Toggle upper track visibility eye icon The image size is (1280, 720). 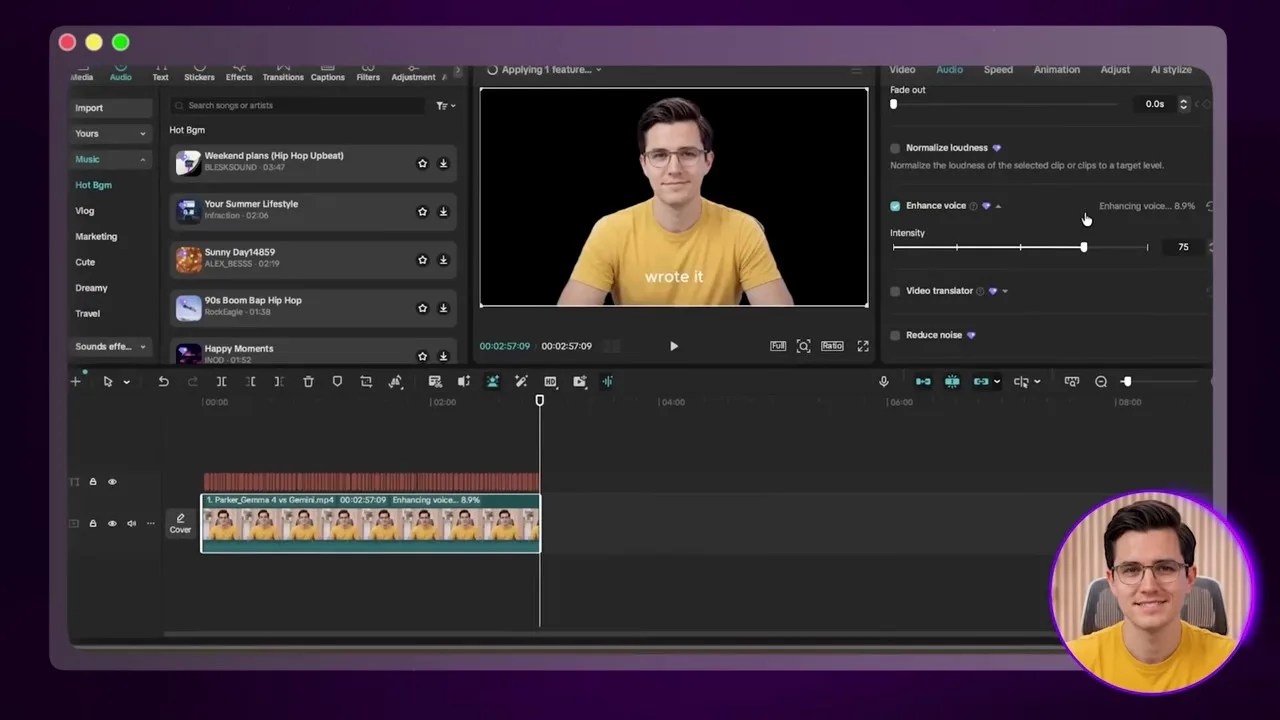pyautogui.click(x=112, y=482)
